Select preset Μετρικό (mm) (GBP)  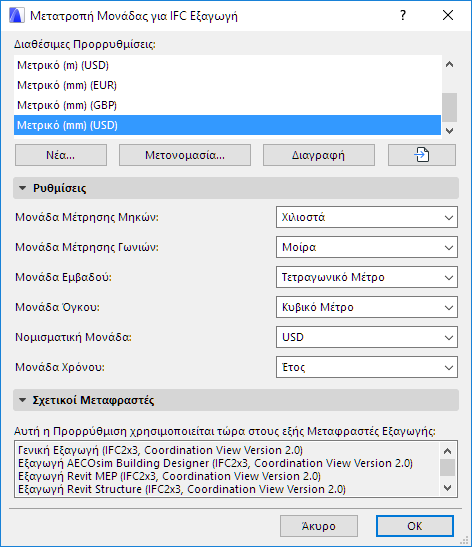pyautogui.click(x=227, y=105)
